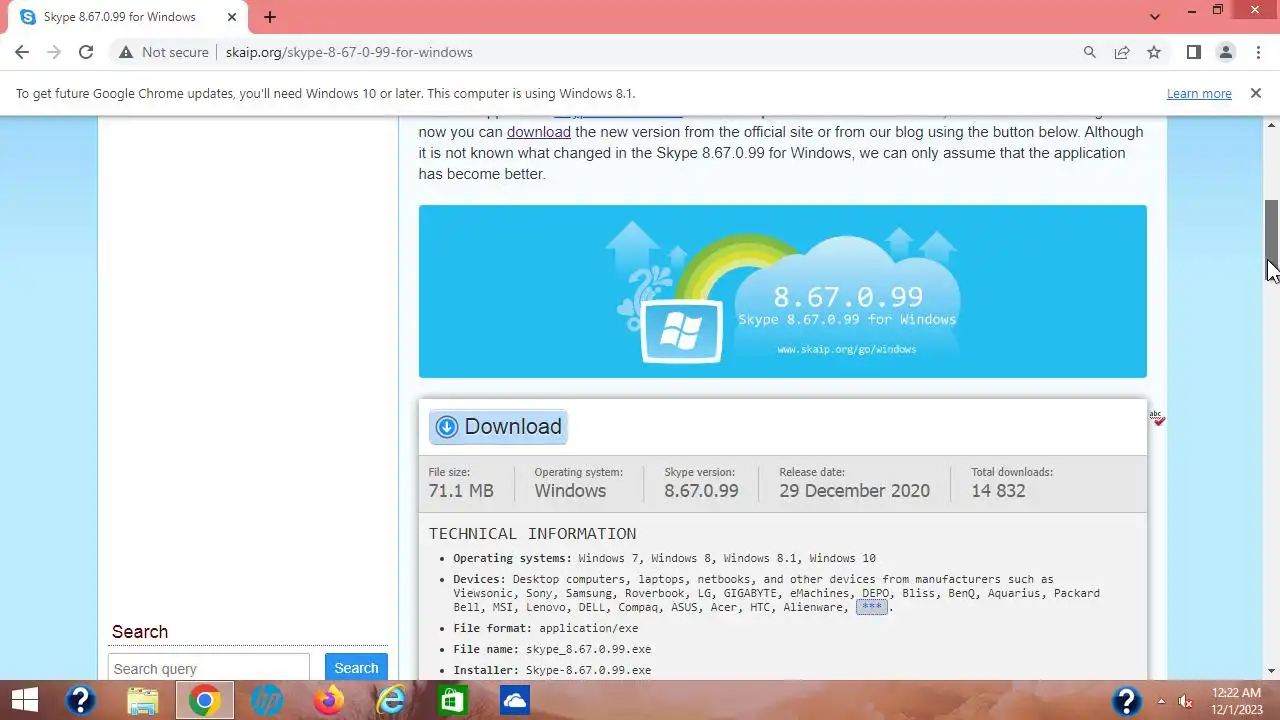Click the system tray help icon
This screenshot has height=720, width=1280.
tap(1127, 701)
